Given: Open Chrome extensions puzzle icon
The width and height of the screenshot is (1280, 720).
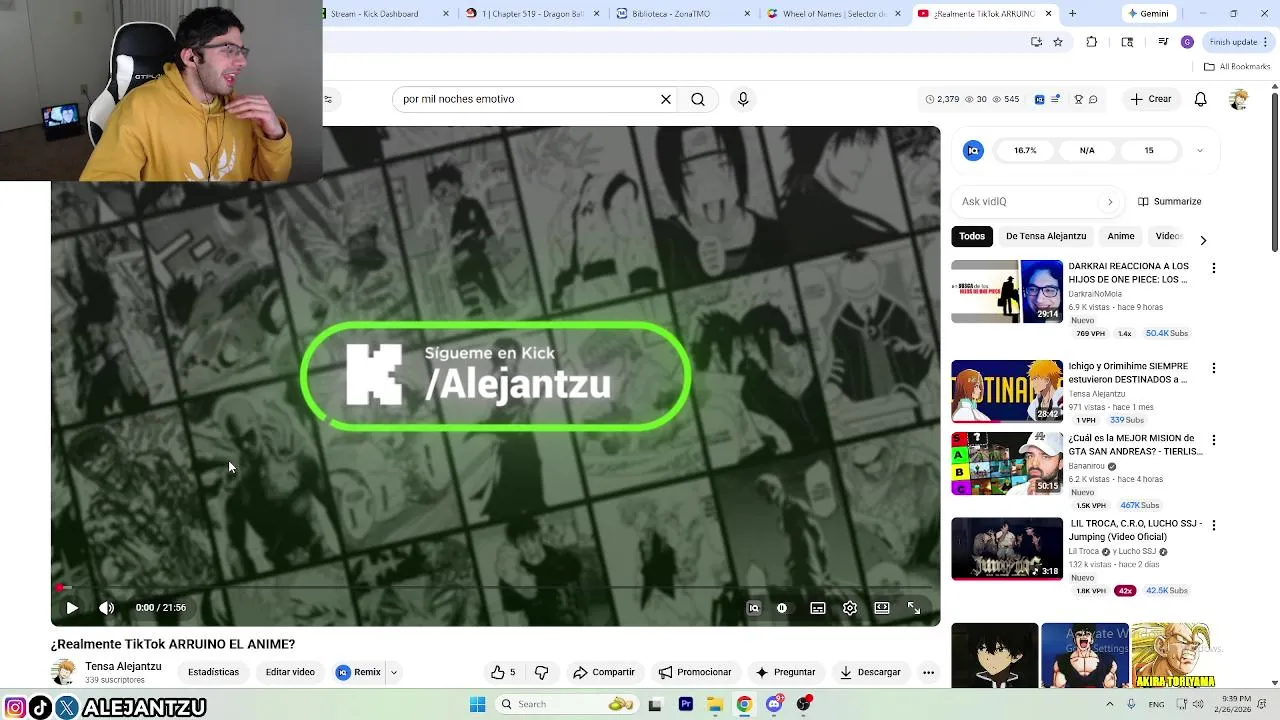Looking at the screenshot, I should tap(1092, 42).
